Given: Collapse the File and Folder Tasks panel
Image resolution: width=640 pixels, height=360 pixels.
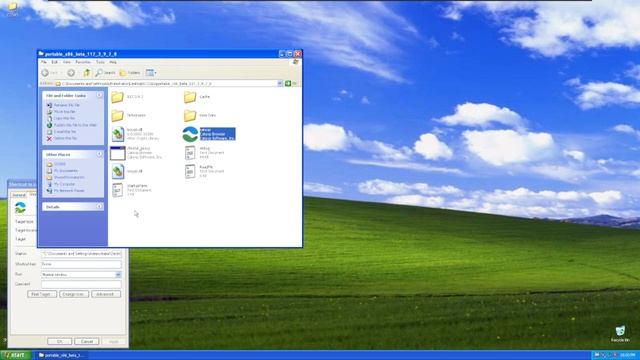Looking at the screenshot, I should point(99,95).
